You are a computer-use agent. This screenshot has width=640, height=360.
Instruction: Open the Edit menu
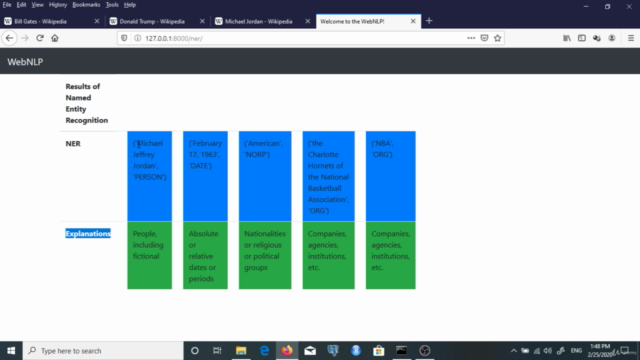(x=21, y=5)
